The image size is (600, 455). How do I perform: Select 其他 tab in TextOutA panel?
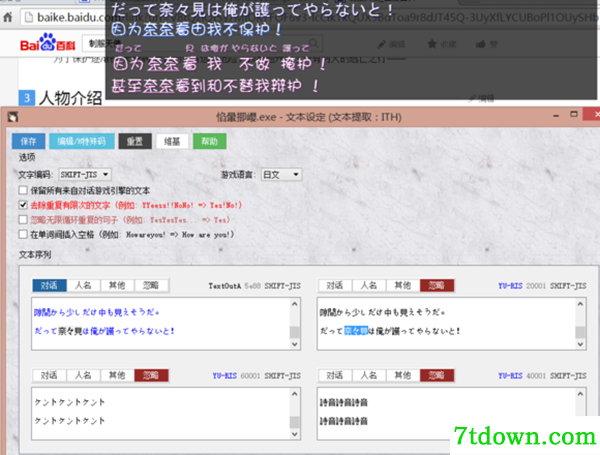coord(117,285)
